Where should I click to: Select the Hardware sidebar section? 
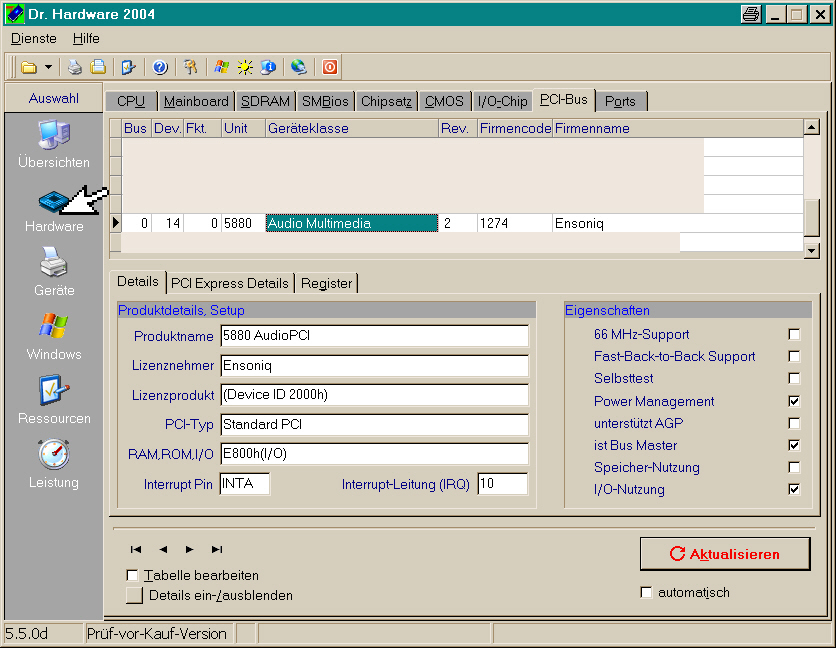(x=54, y=210)
